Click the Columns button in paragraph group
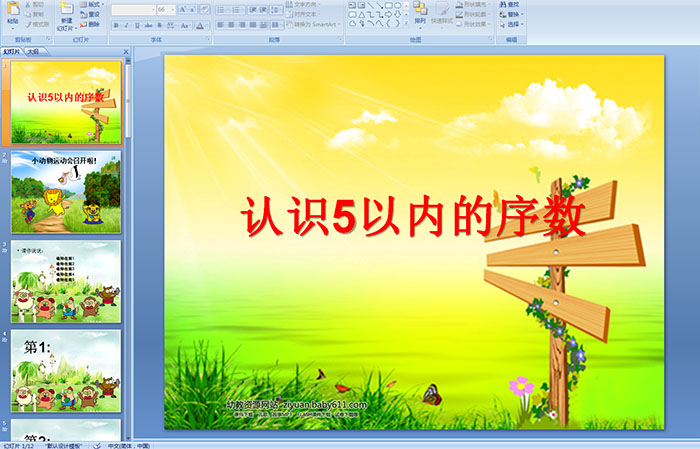This screenshot has height=449, width=700. pyautogui.click(x=277, y=25)
